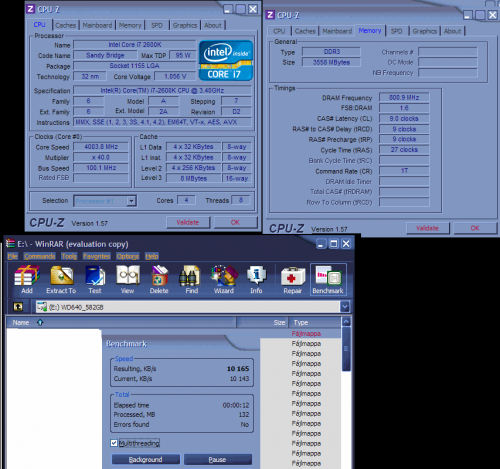Toggle the Multithreading checkbox
The image size is (500, 469).
point(114,443)
